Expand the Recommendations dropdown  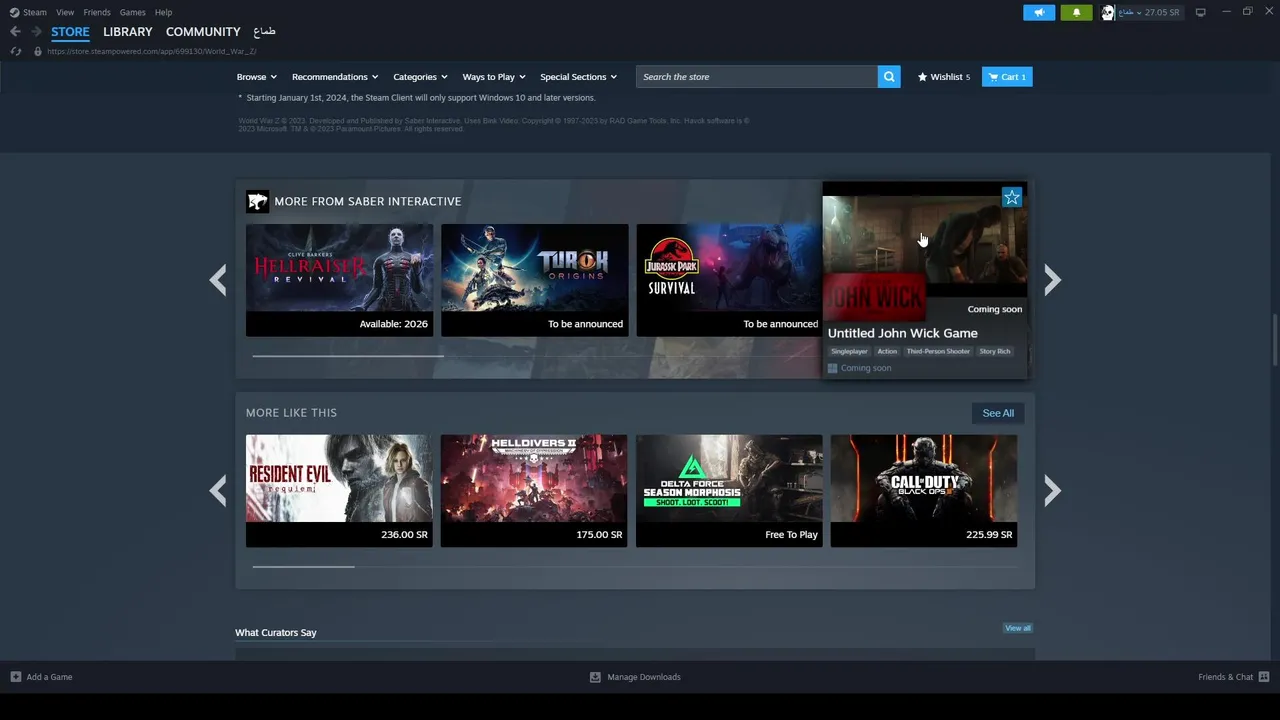point(335,77)
